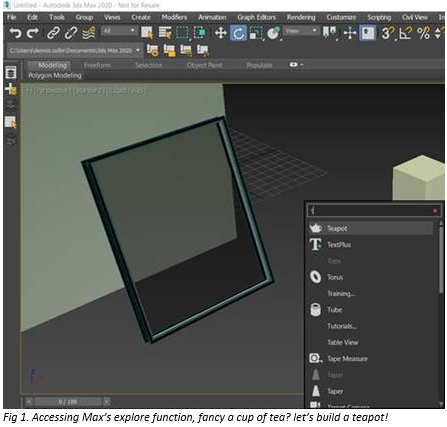This screenshot has width=447, height=427.
Task: Activate the Select Object tool
Action: click(147, 33)
